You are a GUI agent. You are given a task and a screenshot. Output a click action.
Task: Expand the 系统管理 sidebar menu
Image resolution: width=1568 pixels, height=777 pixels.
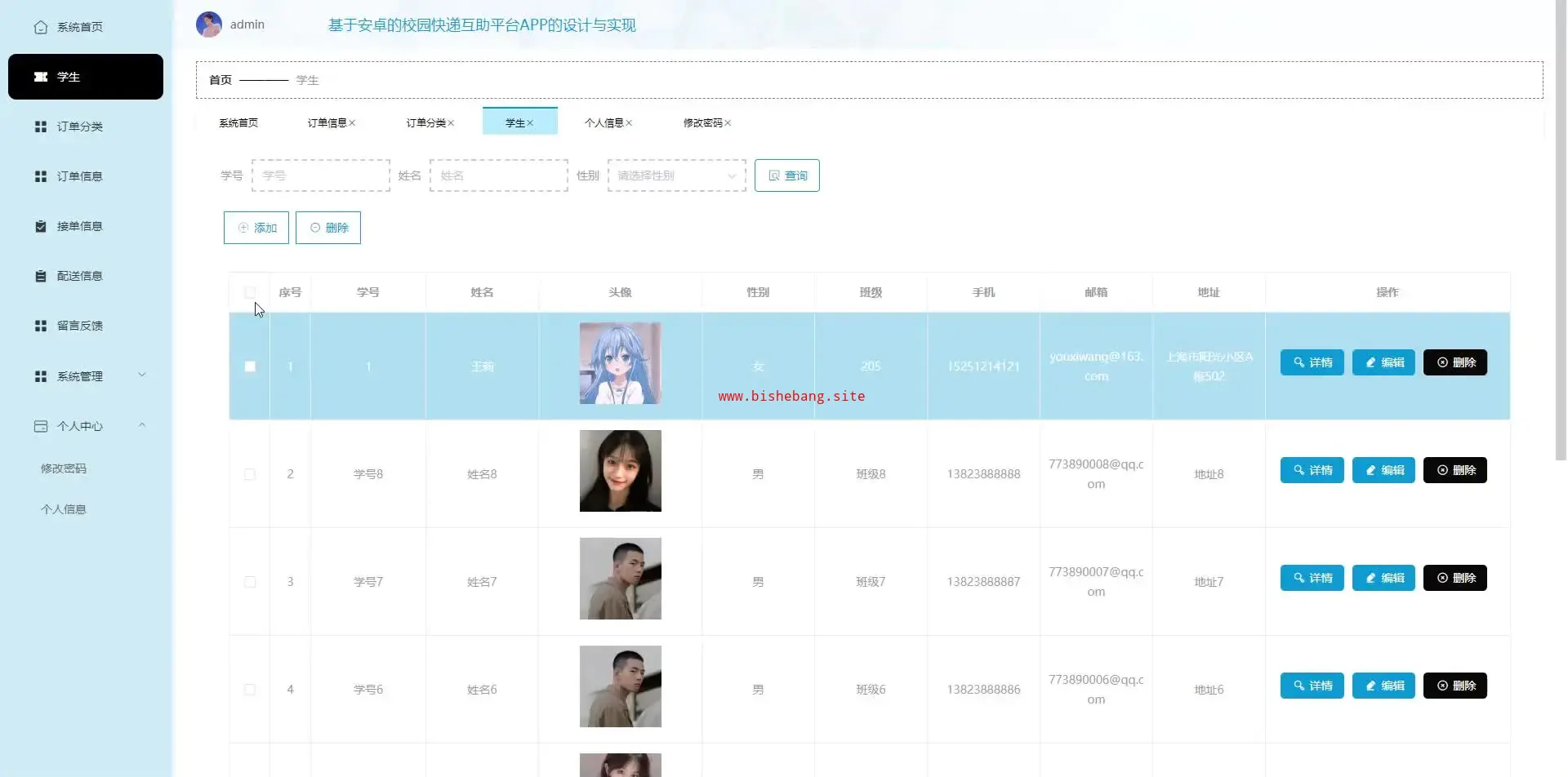(86, 376)
